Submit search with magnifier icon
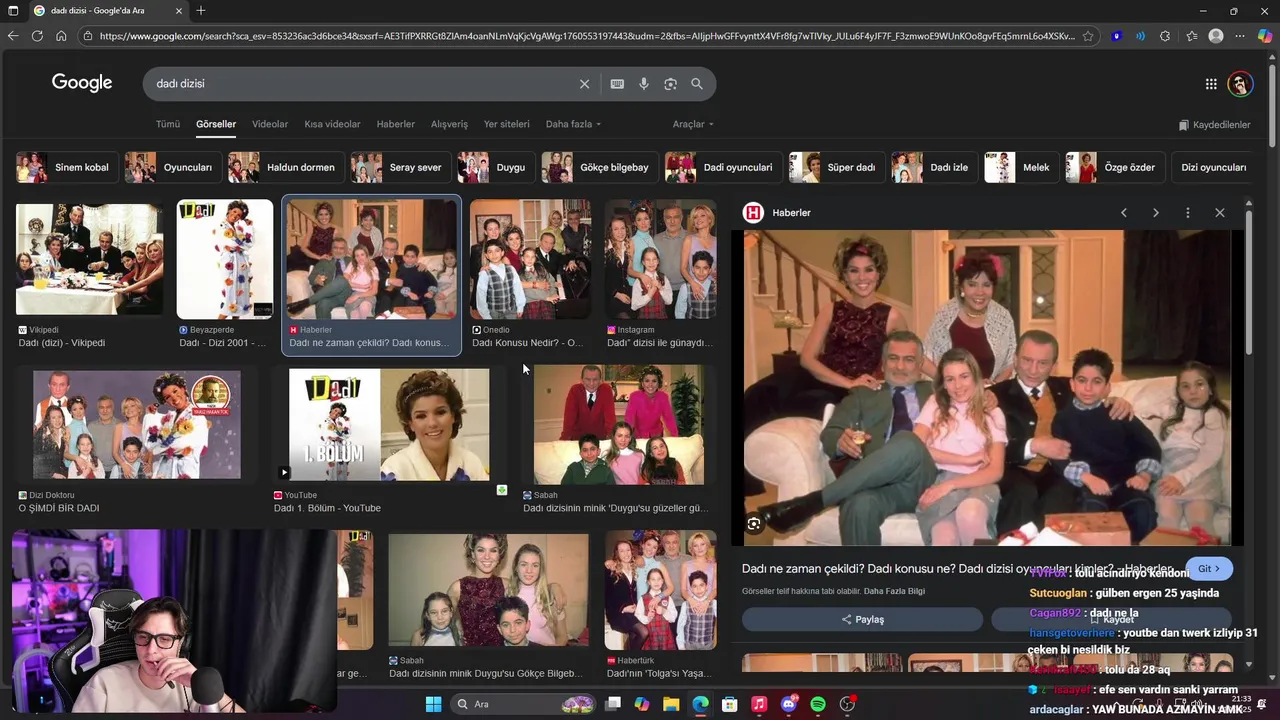1280x720 pixels. (697, 84)
